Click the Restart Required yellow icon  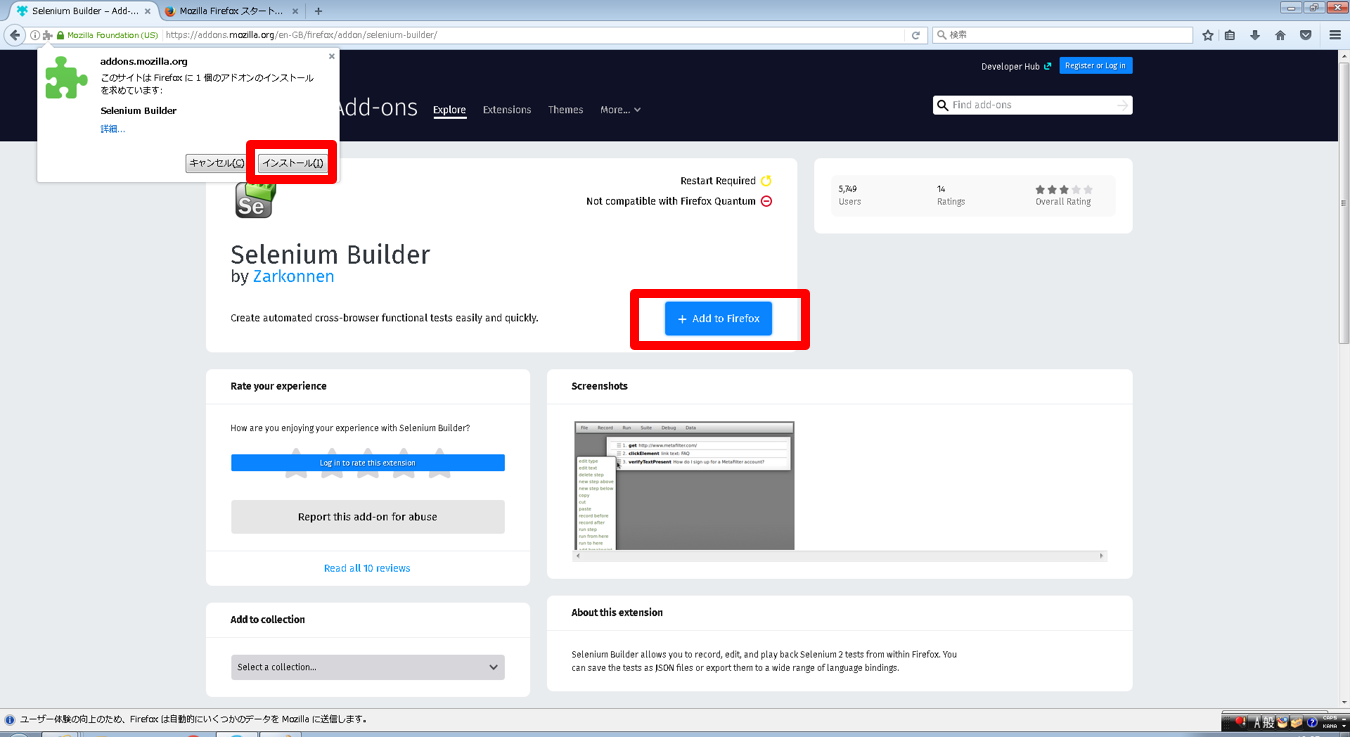pos(766,181)
